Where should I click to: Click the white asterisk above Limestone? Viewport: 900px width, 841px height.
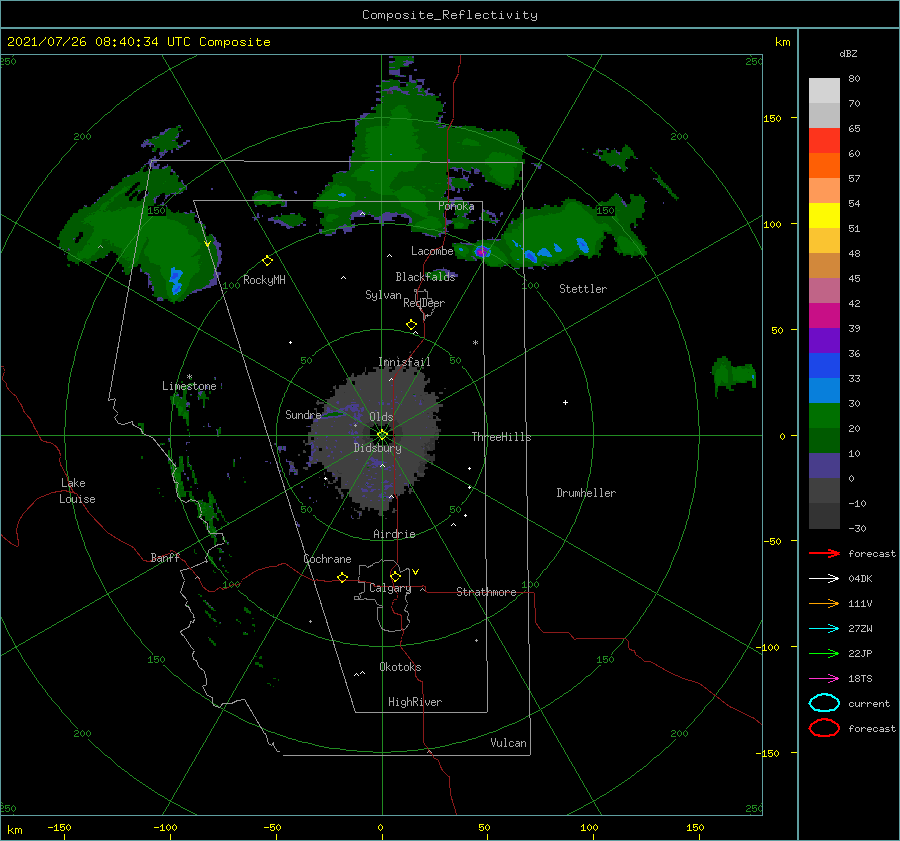(189, 377)
